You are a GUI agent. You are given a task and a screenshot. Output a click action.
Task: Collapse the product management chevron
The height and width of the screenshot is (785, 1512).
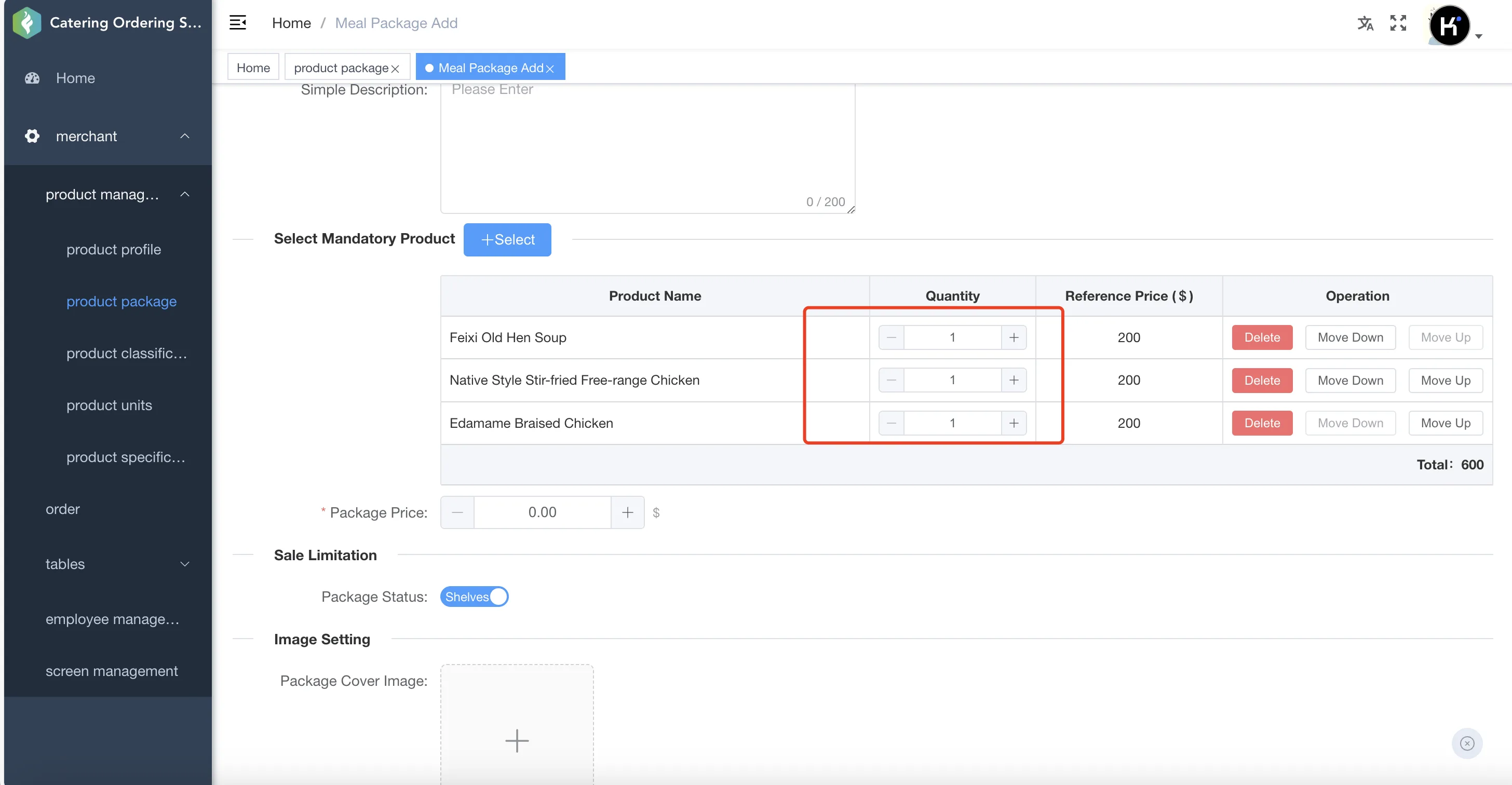pos(185,194)
